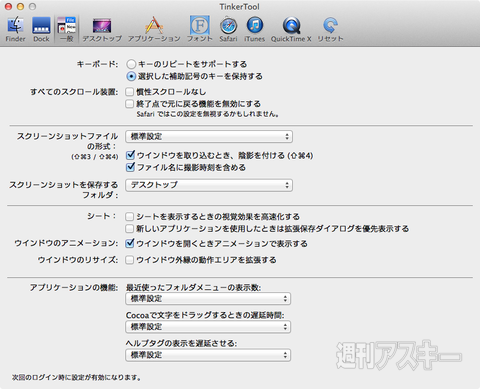Click the アプリケーションの機能: label
The height and width of the screenshot is (389, 480).
(x=74, y=287)
